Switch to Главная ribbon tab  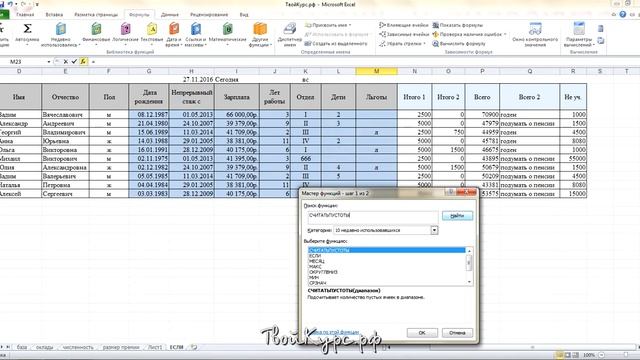point(25,15)
